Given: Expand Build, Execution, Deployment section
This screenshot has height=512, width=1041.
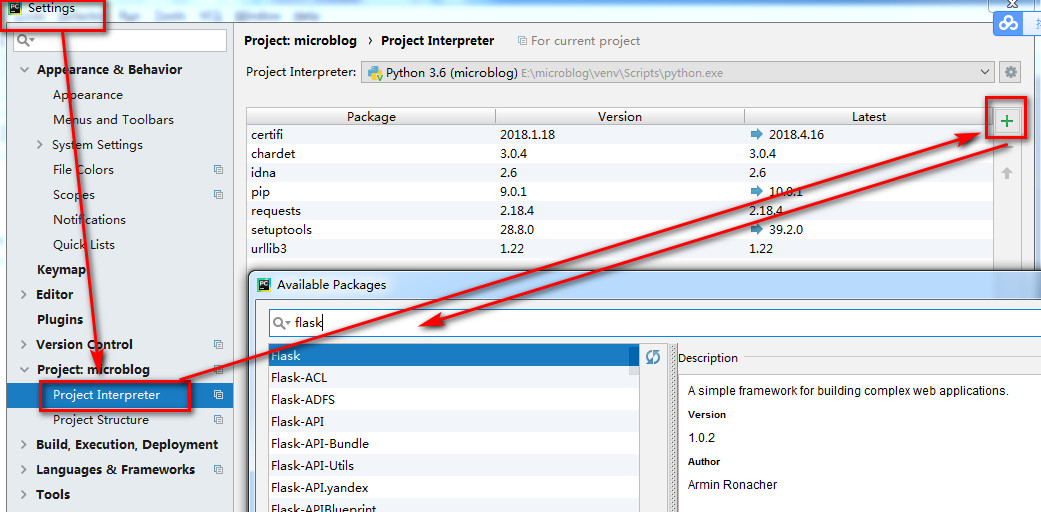Looking at the screenshot, I should 25,444.
